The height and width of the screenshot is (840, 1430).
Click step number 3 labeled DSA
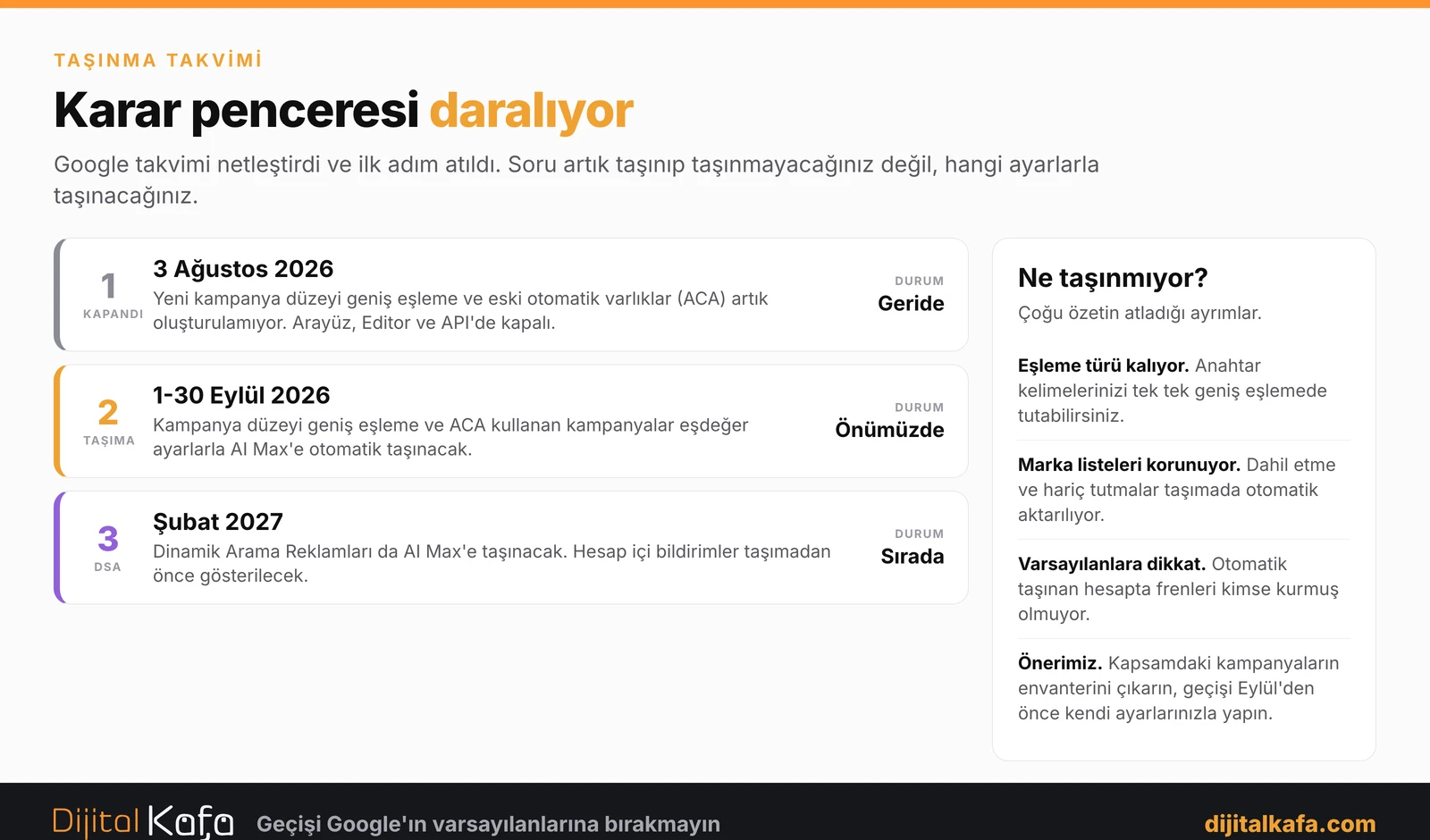[108, 539]
